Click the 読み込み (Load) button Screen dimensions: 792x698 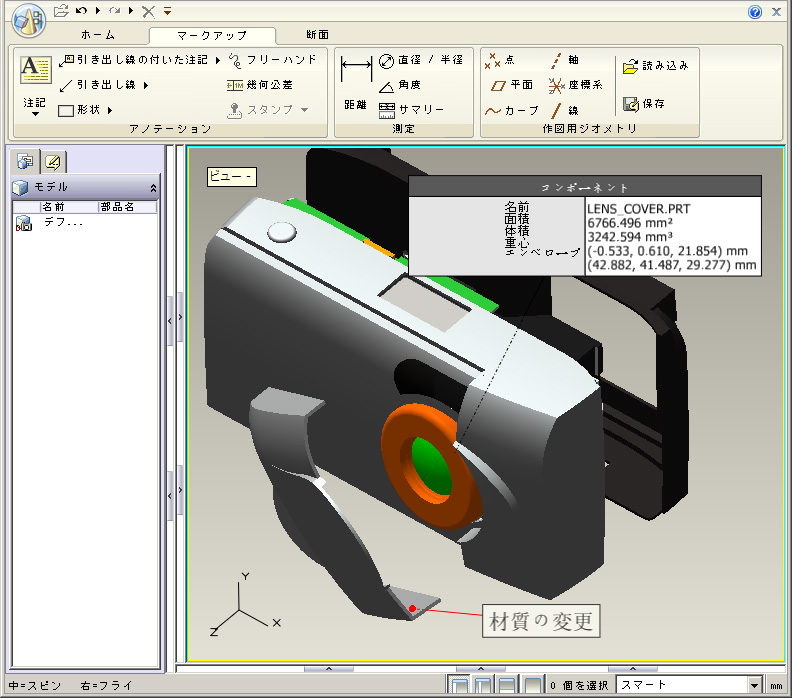point(656,66)
